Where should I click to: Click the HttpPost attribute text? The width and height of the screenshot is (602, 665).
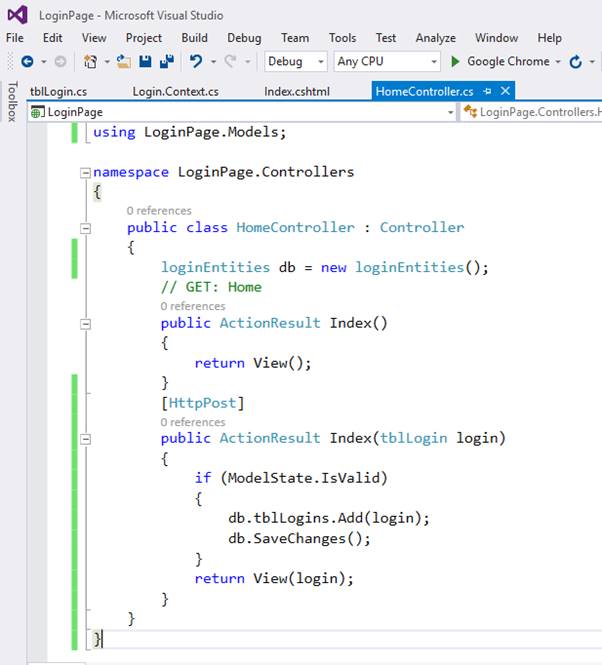(x=202, y=403)
